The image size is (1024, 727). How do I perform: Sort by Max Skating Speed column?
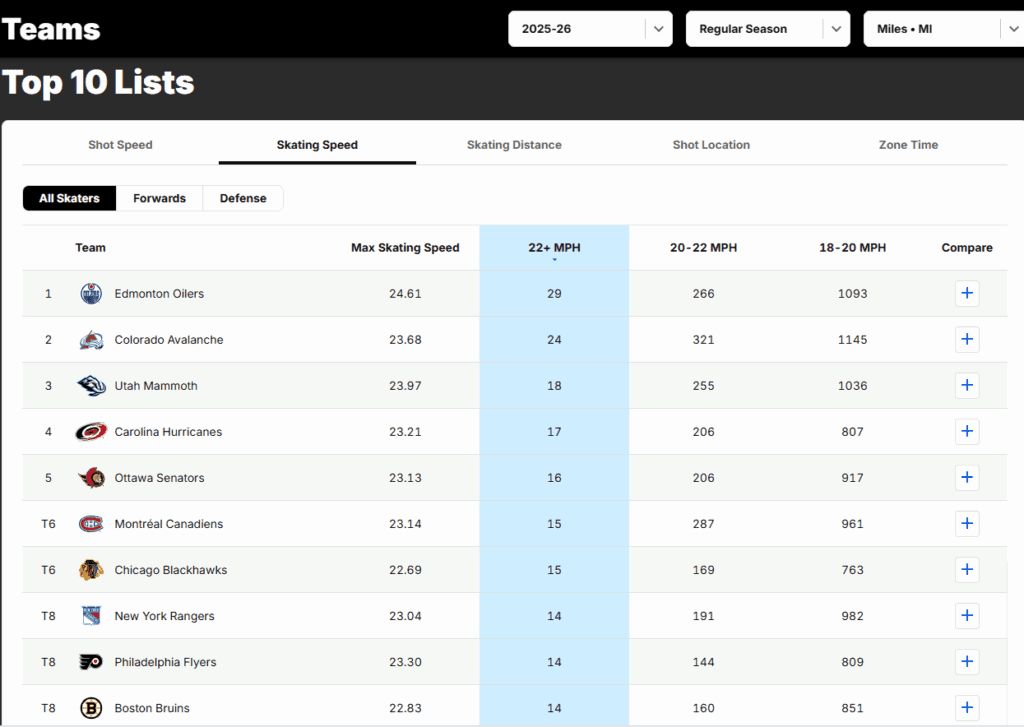(405, 248)
